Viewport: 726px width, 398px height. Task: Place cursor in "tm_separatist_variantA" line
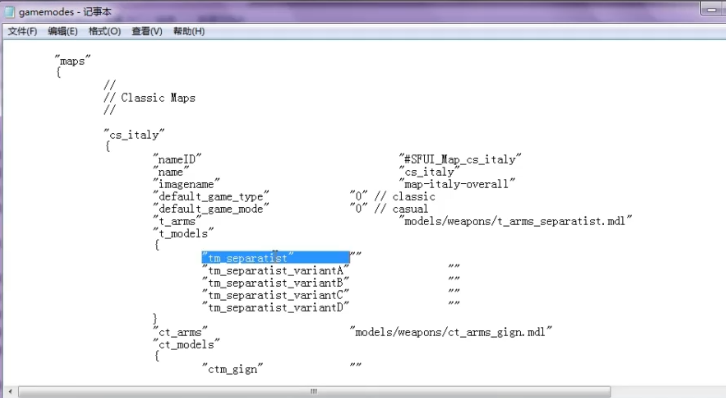coord(275,270)
